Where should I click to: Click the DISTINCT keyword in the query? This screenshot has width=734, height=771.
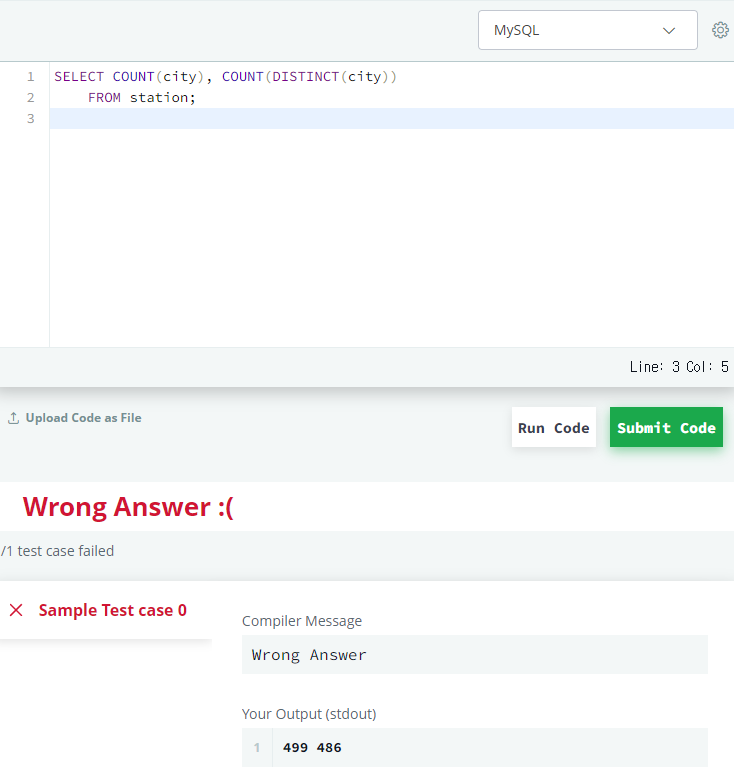(x=305, y=77)
